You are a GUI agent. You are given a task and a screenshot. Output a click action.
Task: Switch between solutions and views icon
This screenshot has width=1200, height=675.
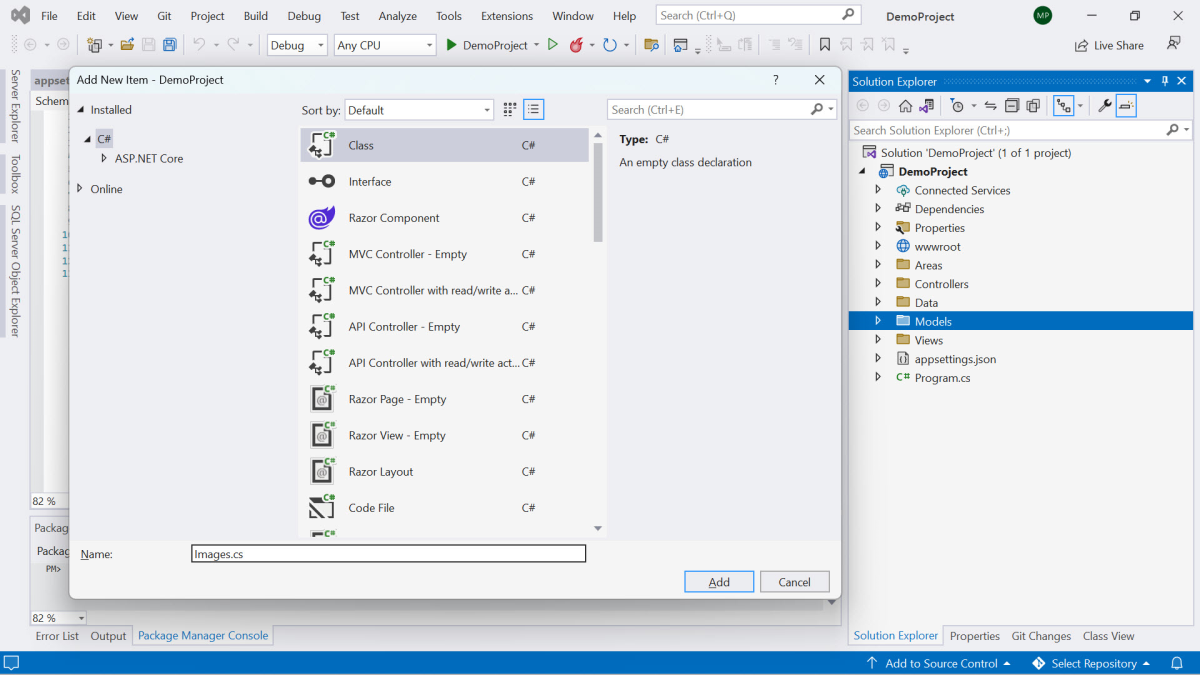click(927, 106)
